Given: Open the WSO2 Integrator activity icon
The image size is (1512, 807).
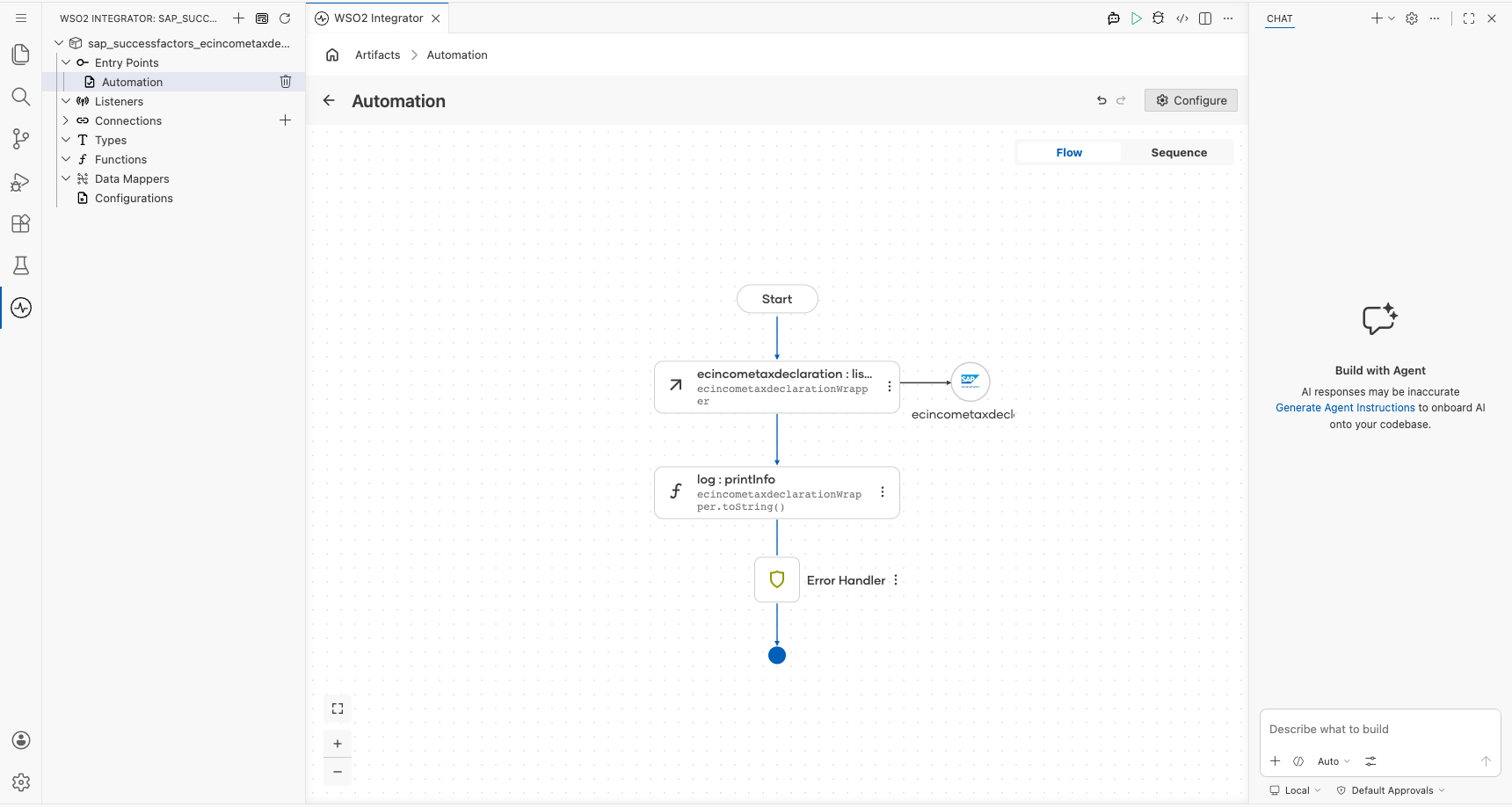Looking at the screenshot, I should pos(21,308).
